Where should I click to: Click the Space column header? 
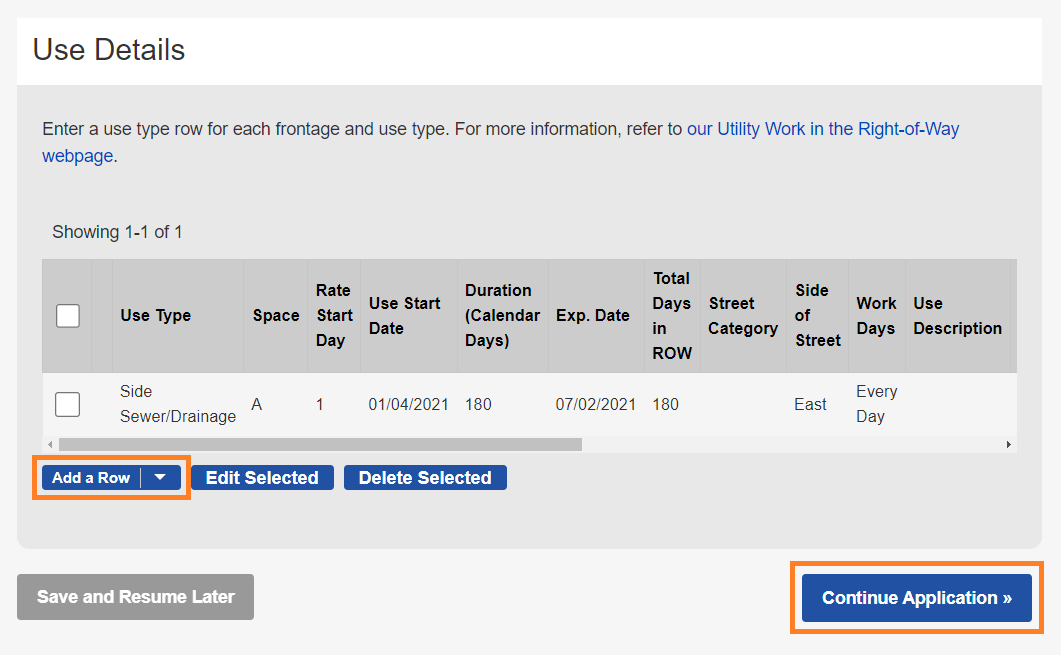coord(276,316)
